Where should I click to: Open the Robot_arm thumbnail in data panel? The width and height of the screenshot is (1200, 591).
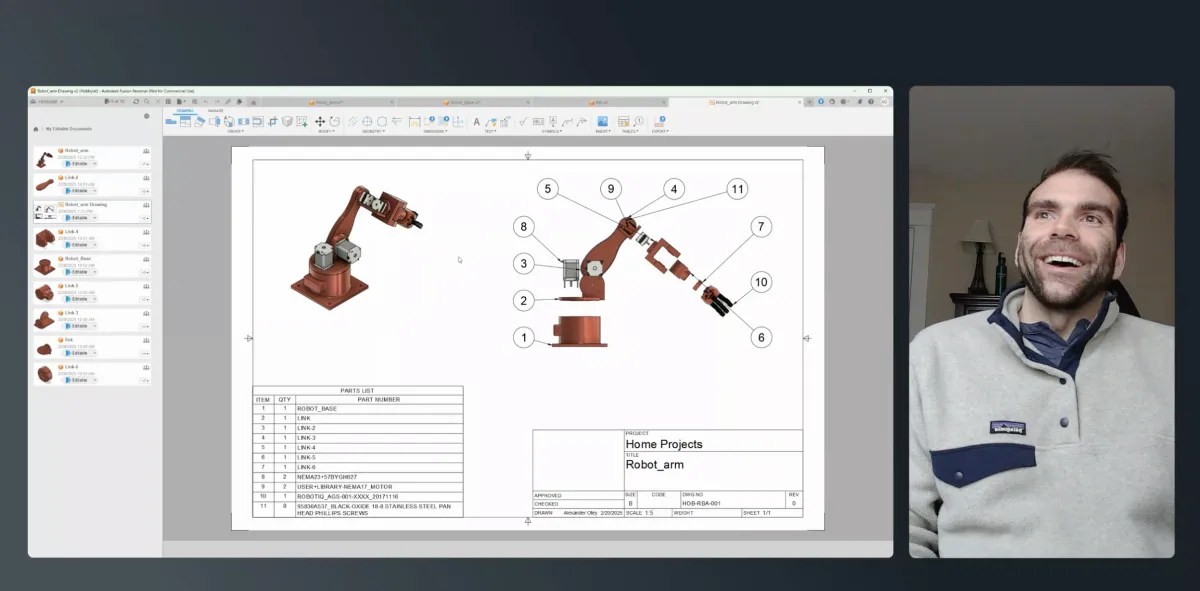44,158
